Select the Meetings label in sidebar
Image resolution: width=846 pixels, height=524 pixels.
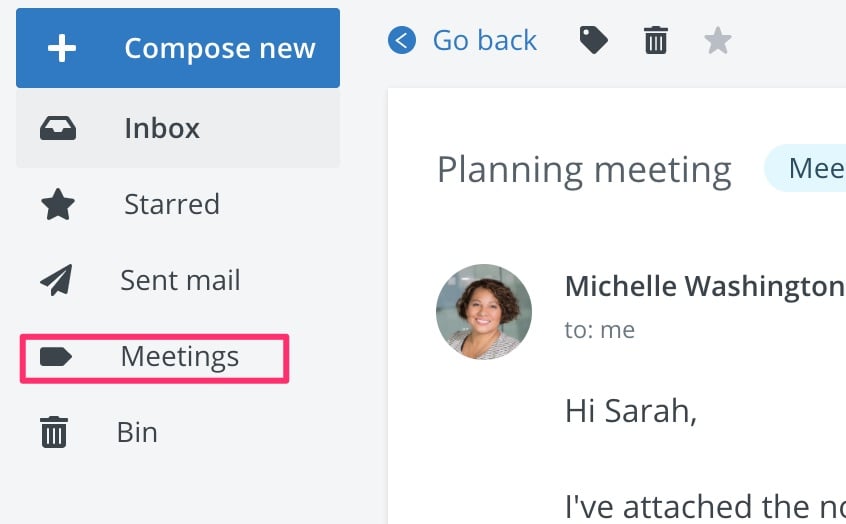179,357
